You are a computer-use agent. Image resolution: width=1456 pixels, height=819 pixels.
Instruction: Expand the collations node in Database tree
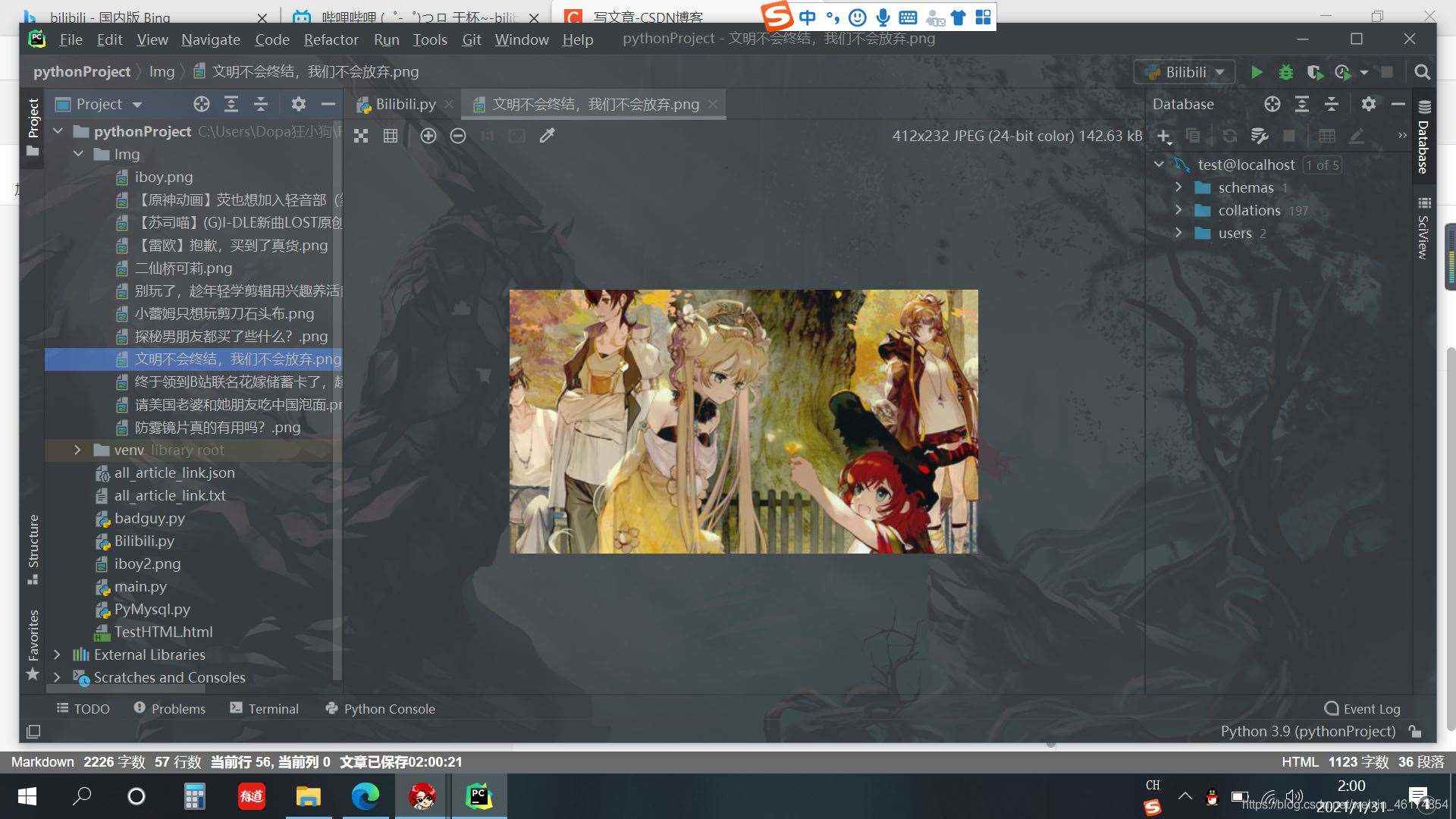coord(1178,210)
